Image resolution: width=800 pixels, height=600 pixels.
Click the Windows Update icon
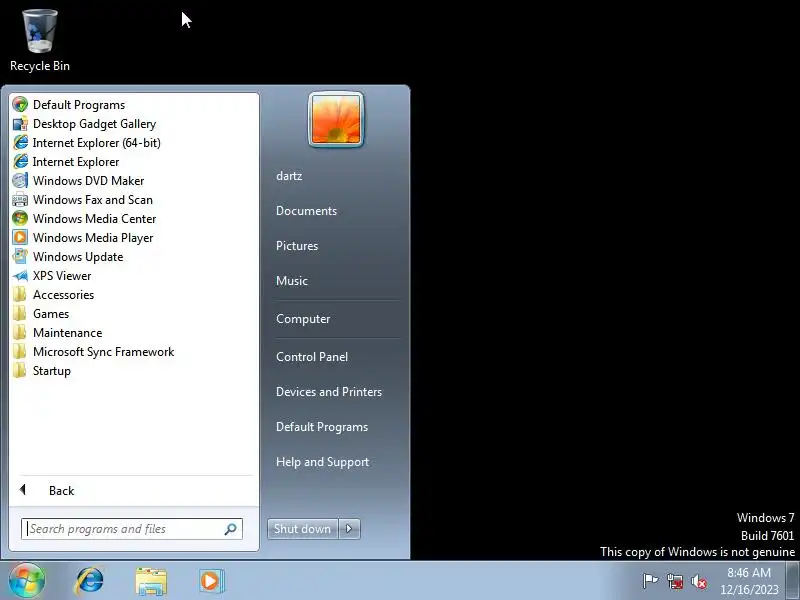pos(20,257)
